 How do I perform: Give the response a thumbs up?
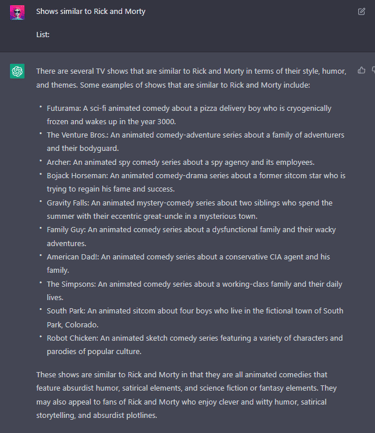pyautogui.click(x=361, y=70)
